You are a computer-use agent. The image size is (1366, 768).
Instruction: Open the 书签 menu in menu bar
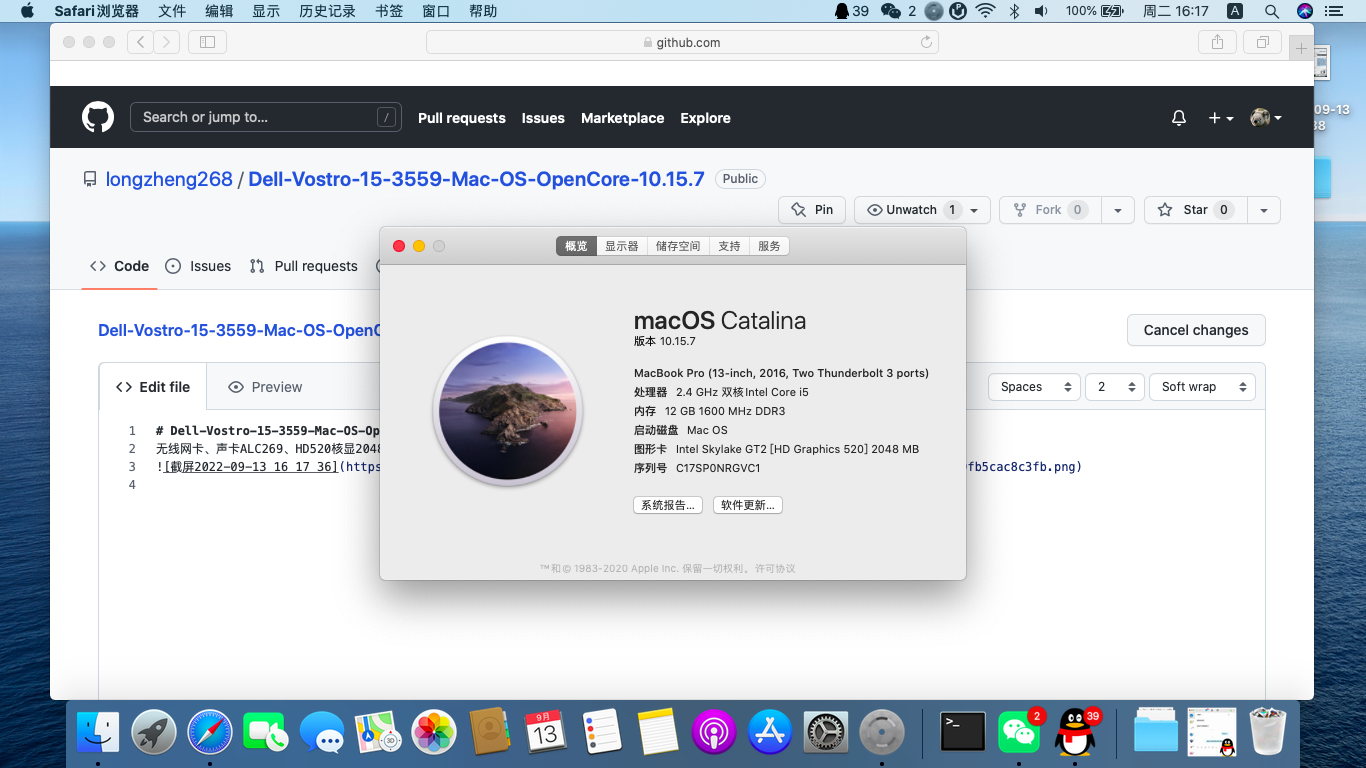click(389, 11)
